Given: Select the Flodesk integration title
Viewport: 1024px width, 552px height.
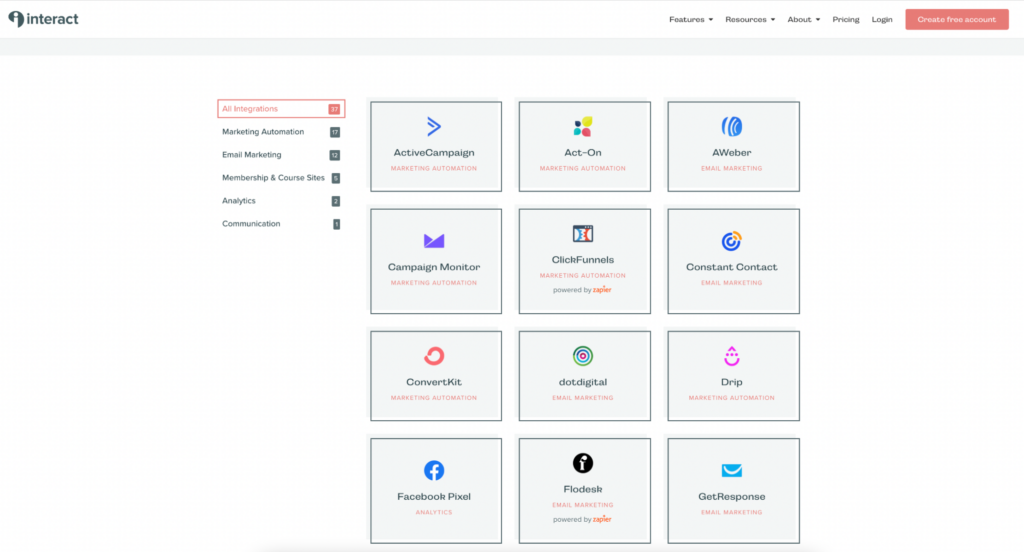Looking at the screenshot, I should [583, 489].
